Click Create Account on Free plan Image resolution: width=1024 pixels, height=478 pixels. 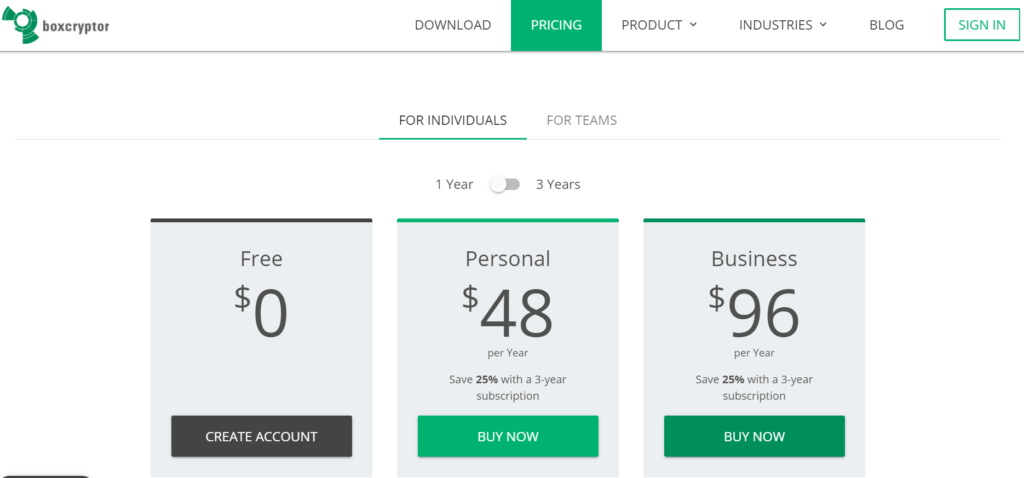click(x=261, y=436)
